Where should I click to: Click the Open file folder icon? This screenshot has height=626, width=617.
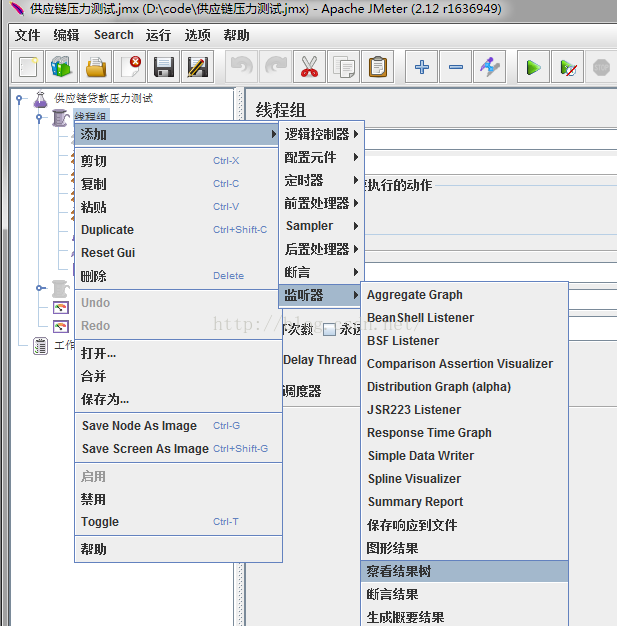(x=95, y=67)
